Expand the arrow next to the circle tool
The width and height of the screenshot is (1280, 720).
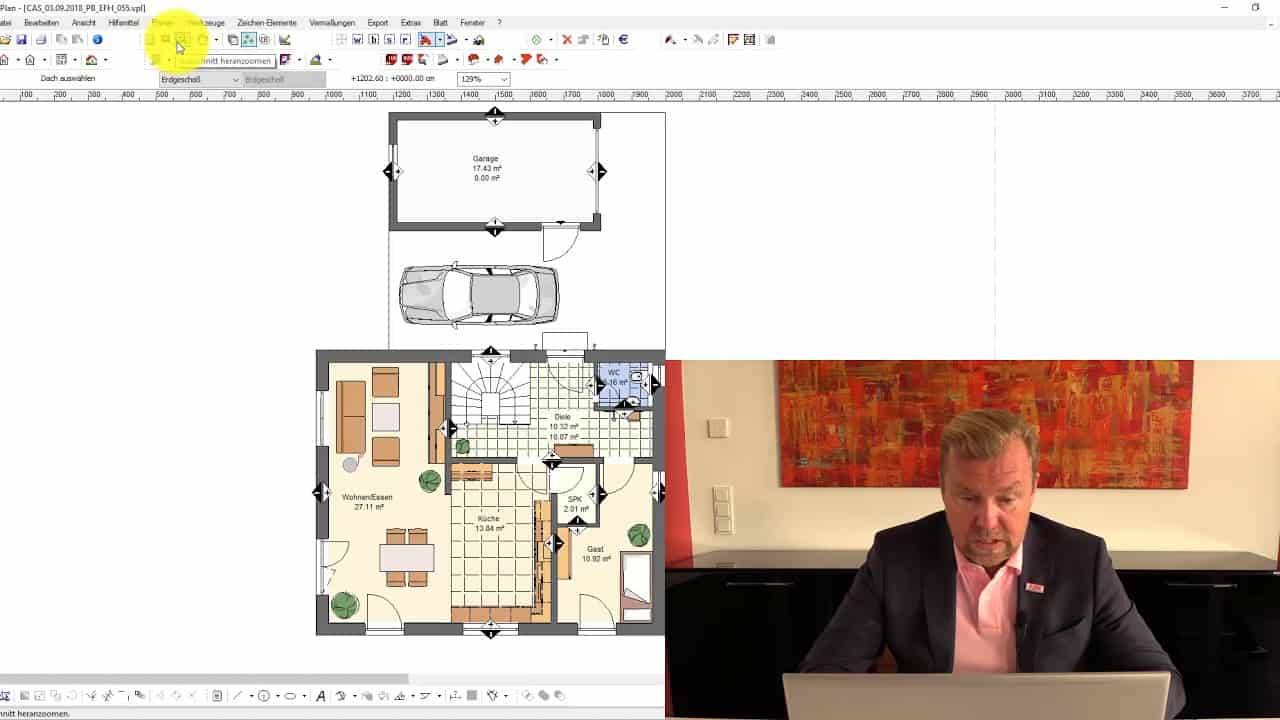pos(277,696)
